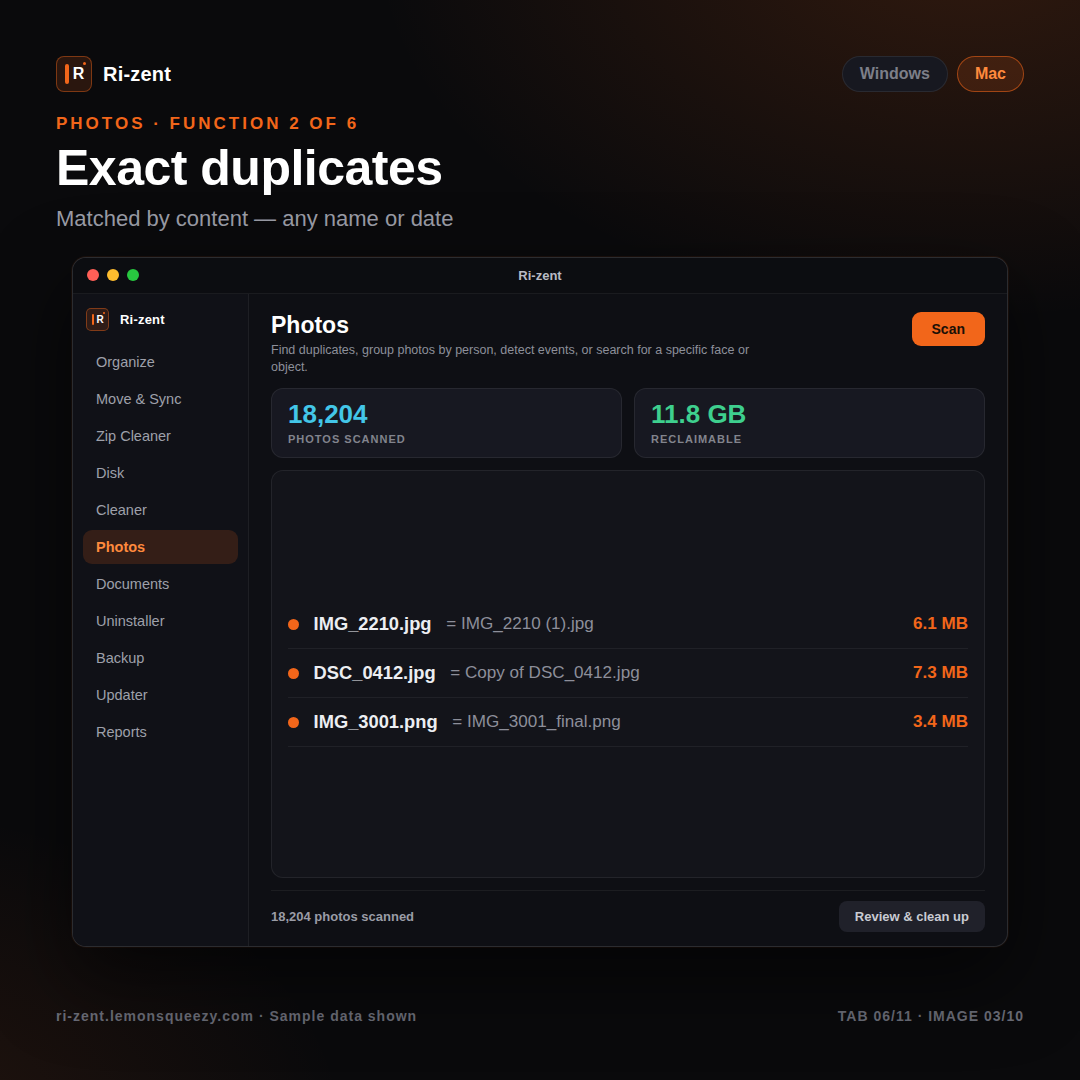Viewport: 1080px width, 1080px height.
Task: Click the Ri-zent logo icon in page header
Action: 74,74
